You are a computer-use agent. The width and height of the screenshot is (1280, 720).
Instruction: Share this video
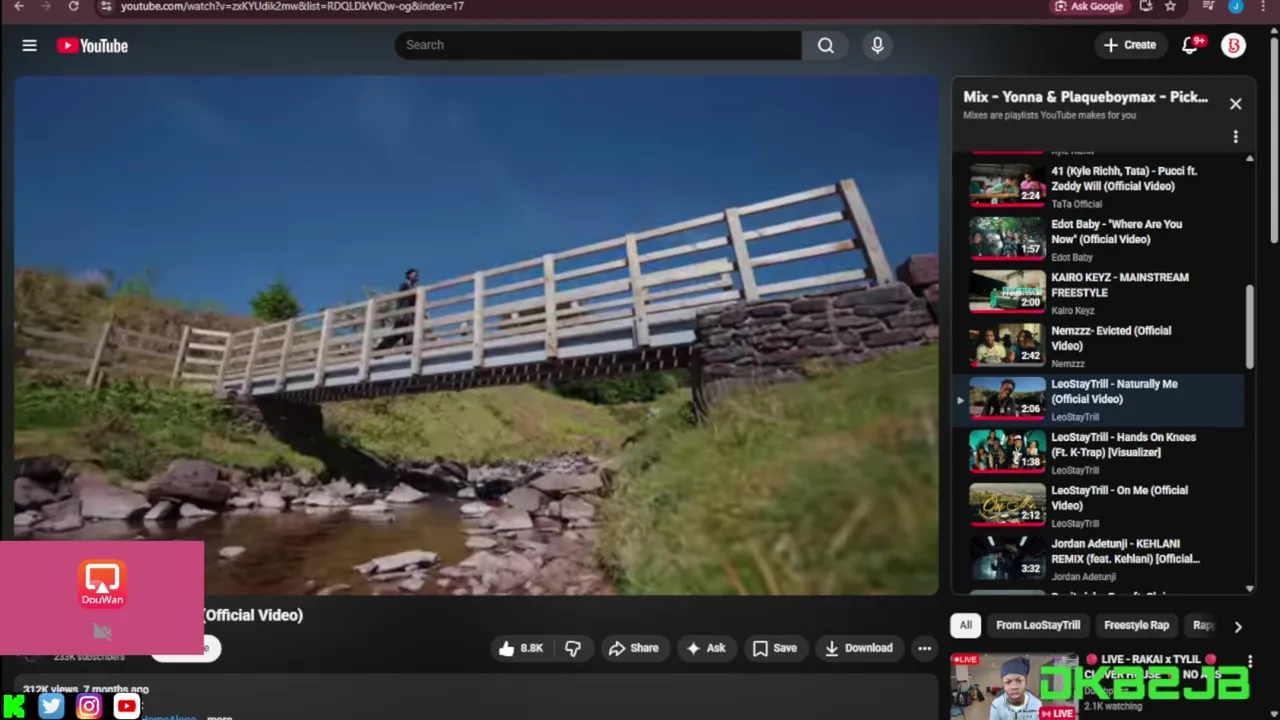[x=633, y=648]
